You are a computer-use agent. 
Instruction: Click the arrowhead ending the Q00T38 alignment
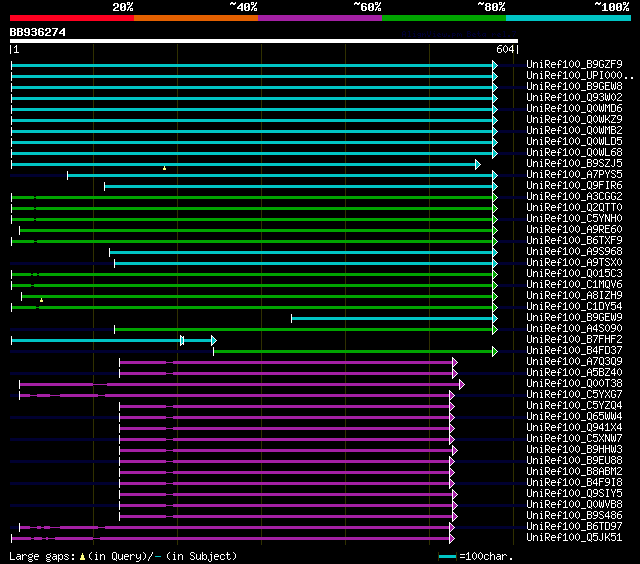[x=461, y=384]
